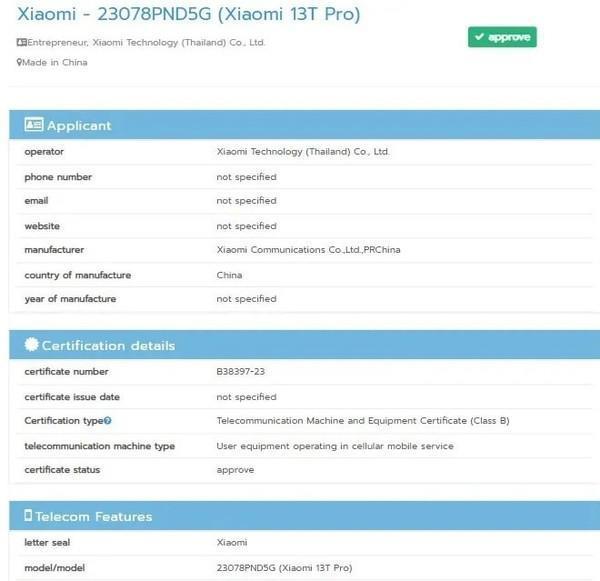
Task: Click certificate number B38397-23
Action: 240,372
